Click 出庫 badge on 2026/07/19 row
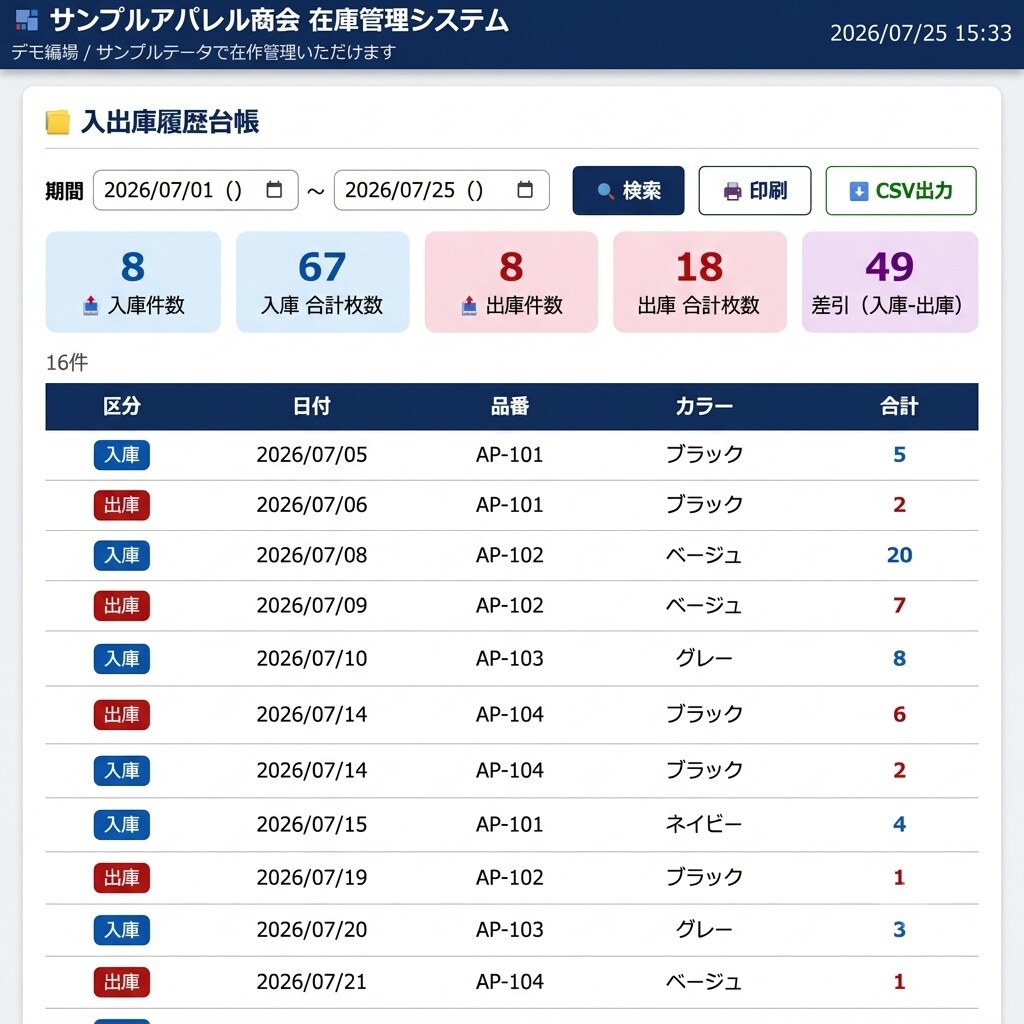1024x1024 pixels. pyautogui.click(x=122, y=877)
